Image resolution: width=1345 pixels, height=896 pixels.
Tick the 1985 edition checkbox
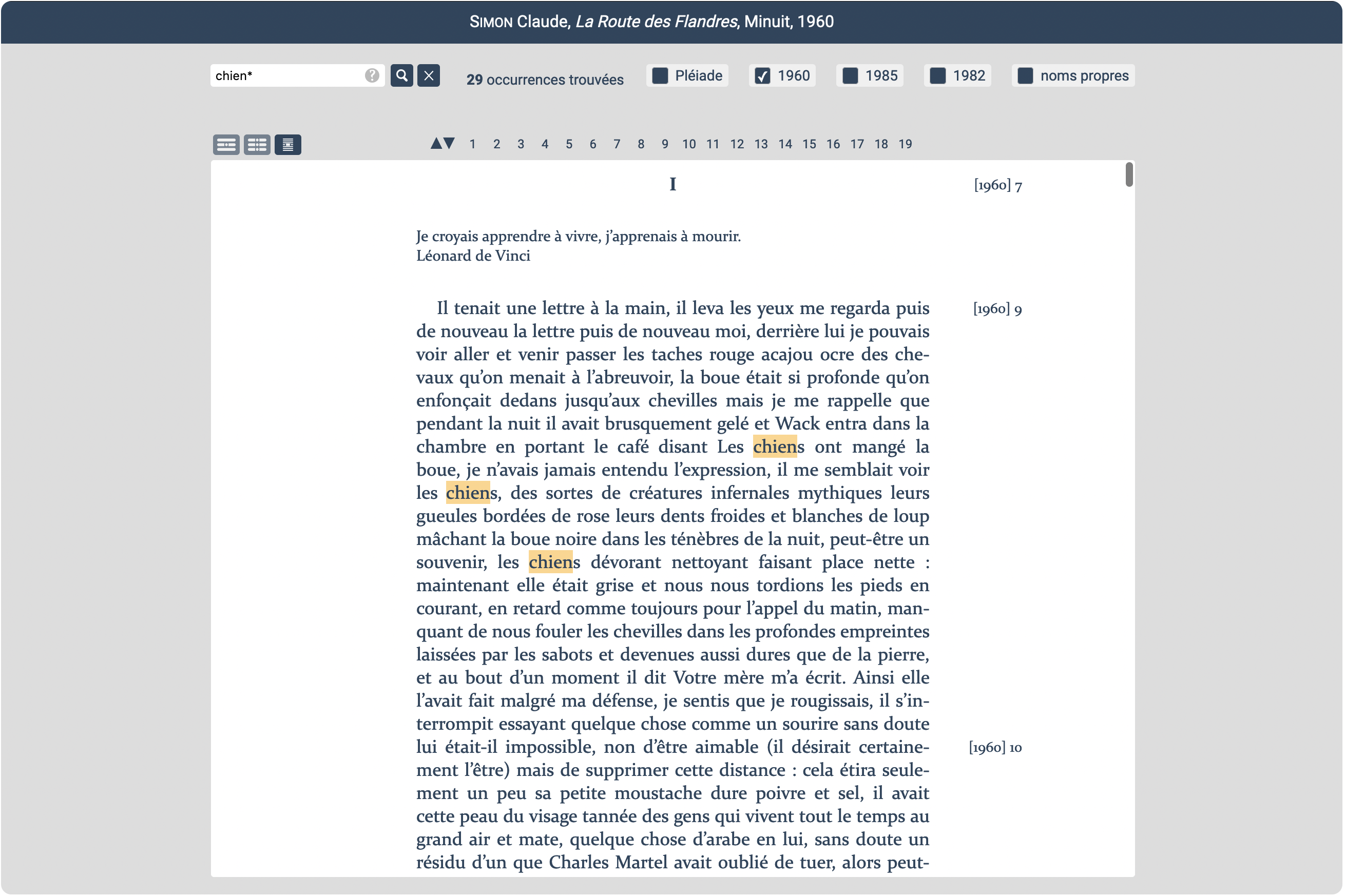(x=851, y=75)
